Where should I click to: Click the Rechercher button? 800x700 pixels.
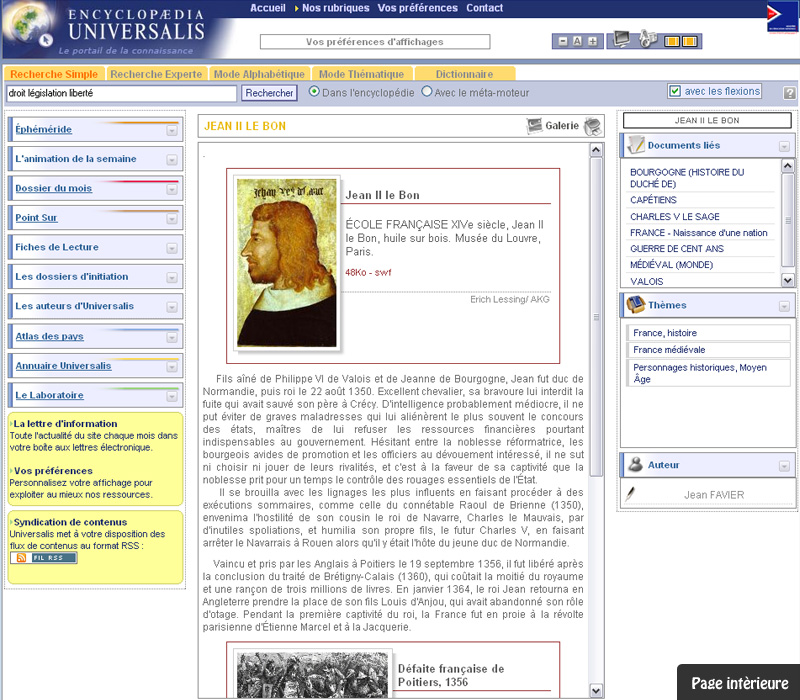pos(269,93)
